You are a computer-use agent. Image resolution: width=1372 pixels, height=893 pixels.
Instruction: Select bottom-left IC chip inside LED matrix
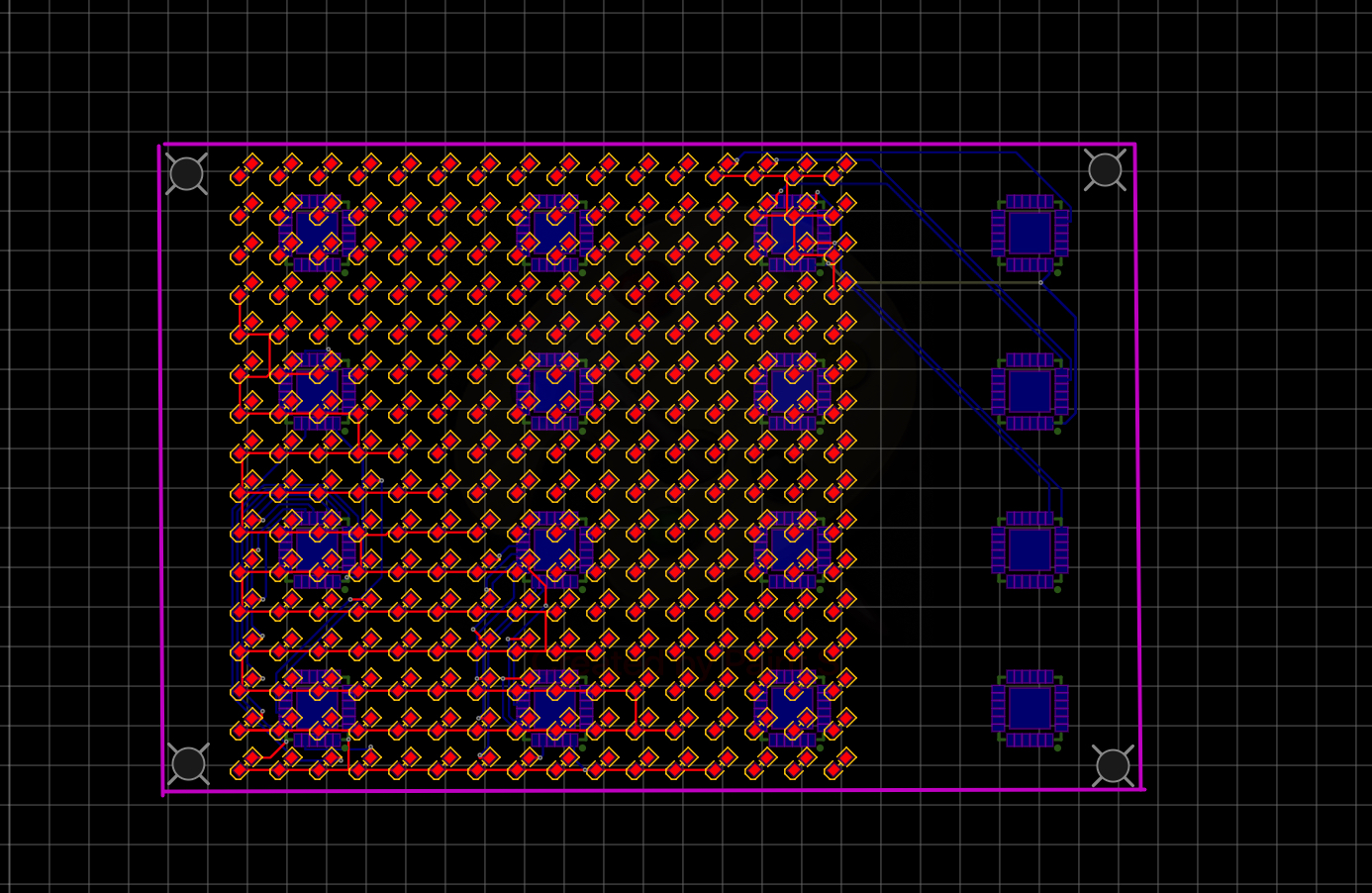pos(317,708)
